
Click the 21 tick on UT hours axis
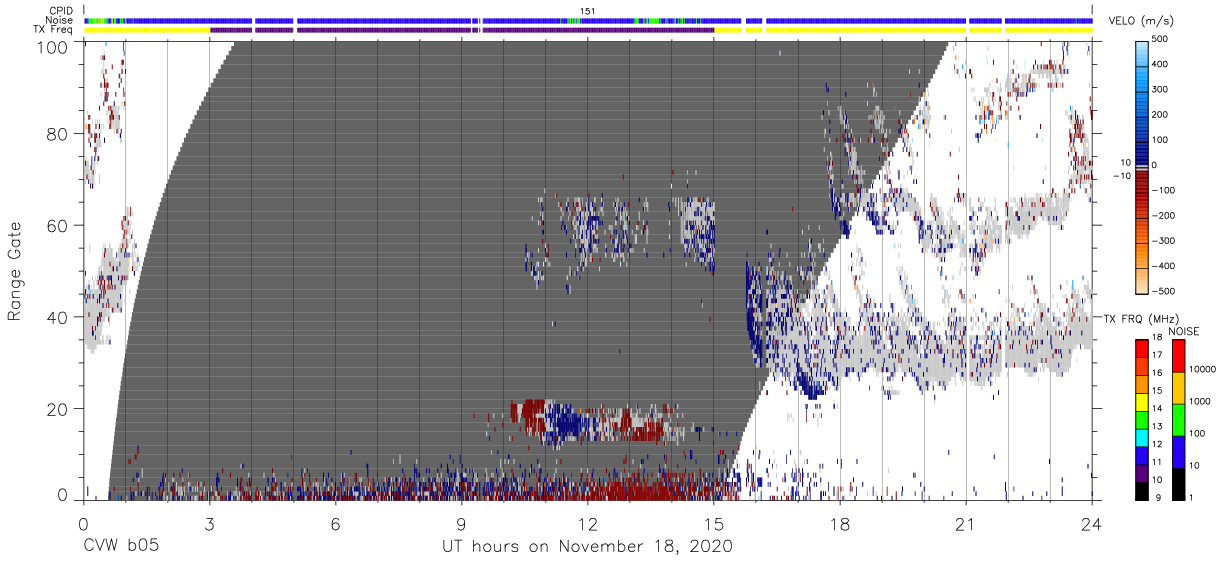966,523
